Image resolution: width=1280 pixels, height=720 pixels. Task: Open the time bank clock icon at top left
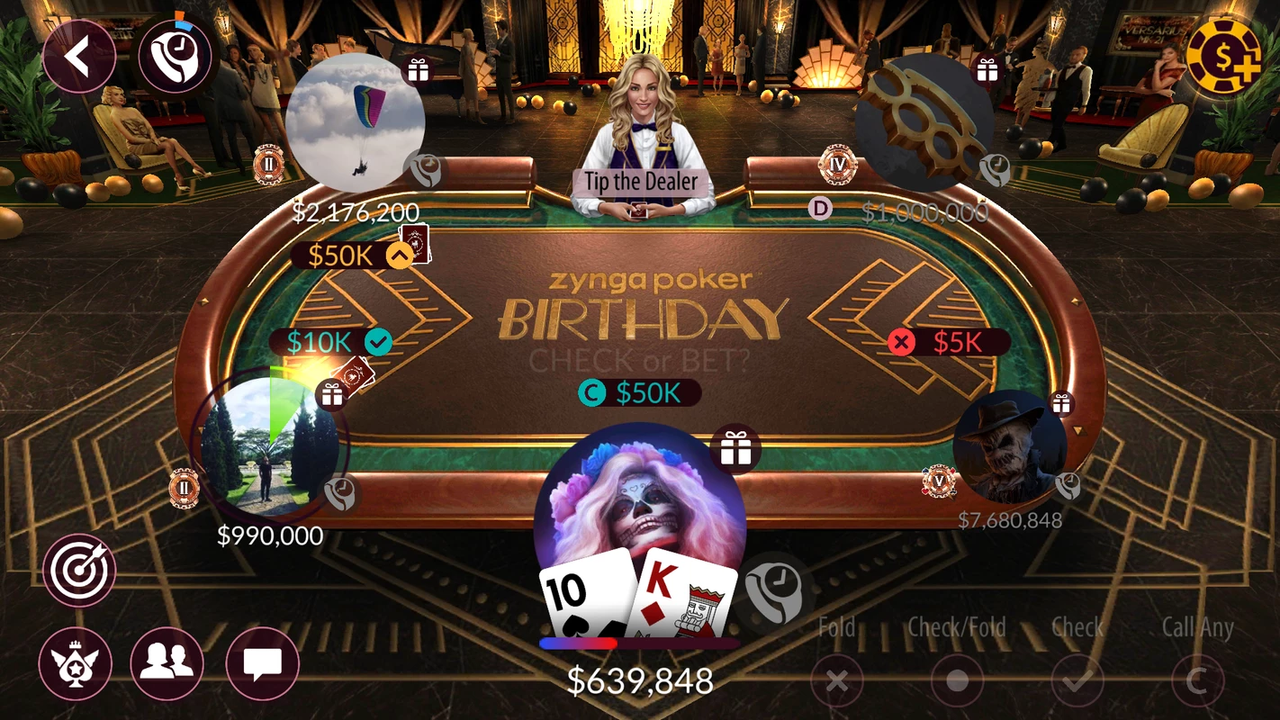175,56
